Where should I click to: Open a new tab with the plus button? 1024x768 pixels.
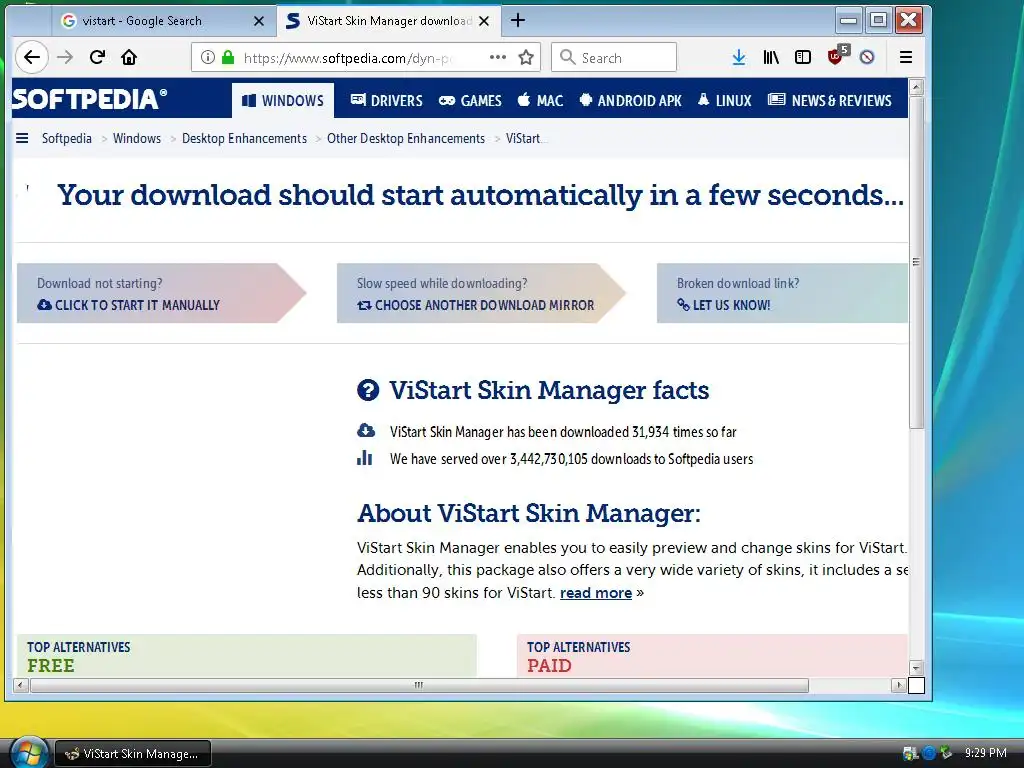[x=518, y=20]
